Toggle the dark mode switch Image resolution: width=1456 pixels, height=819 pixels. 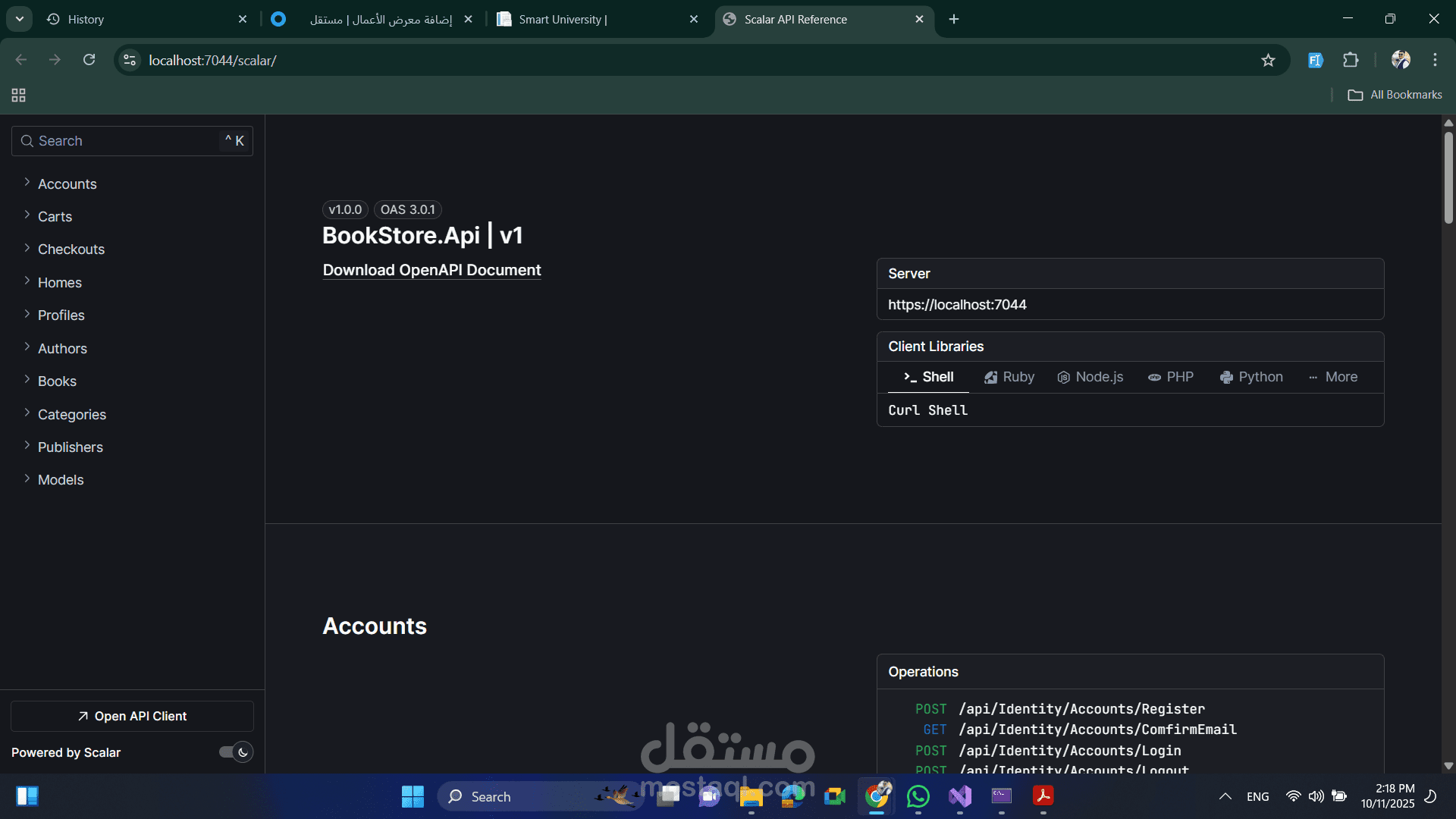(x=236, y=752)
